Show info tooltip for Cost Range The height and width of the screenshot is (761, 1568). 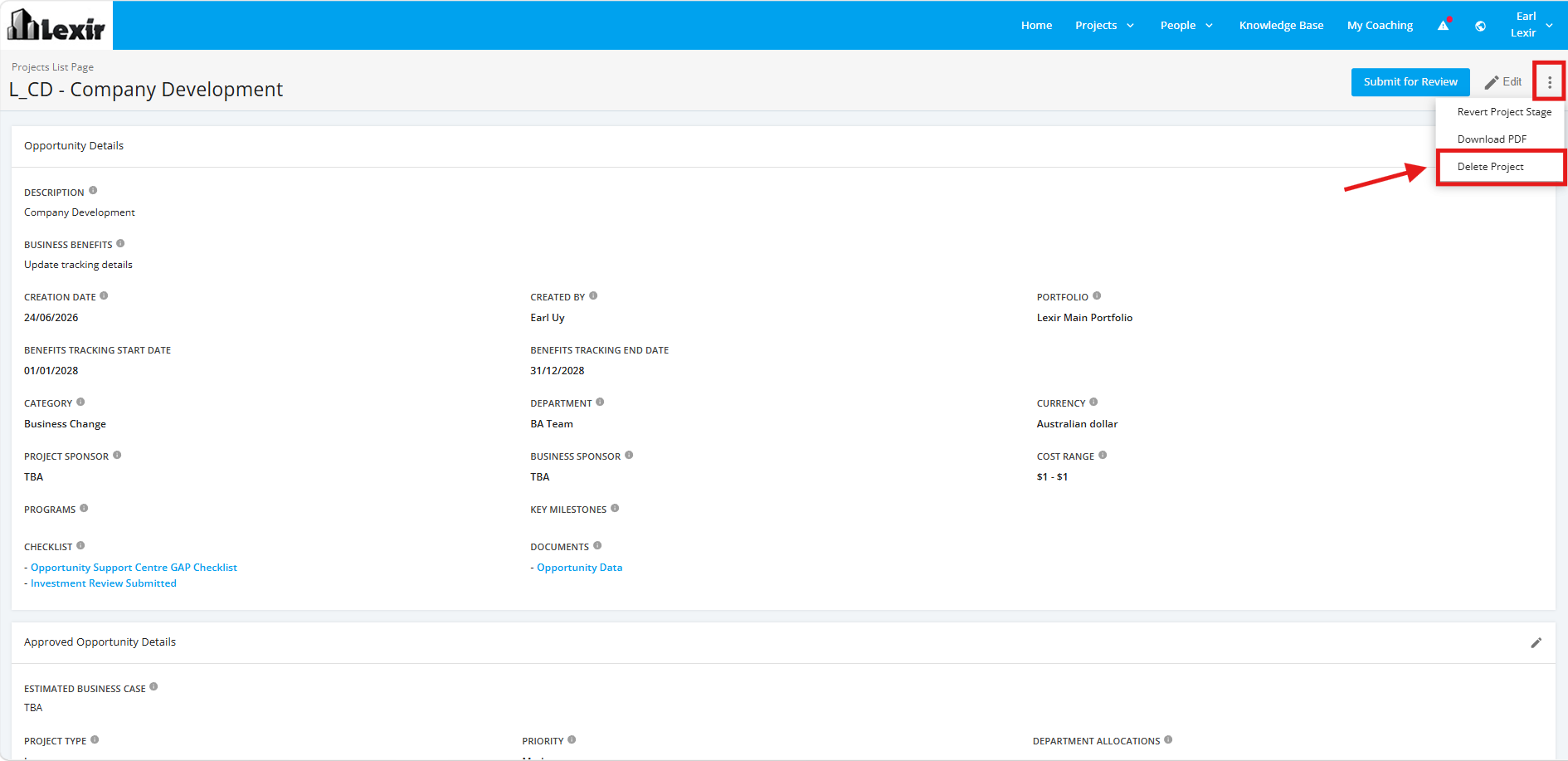click(1103, 455)
